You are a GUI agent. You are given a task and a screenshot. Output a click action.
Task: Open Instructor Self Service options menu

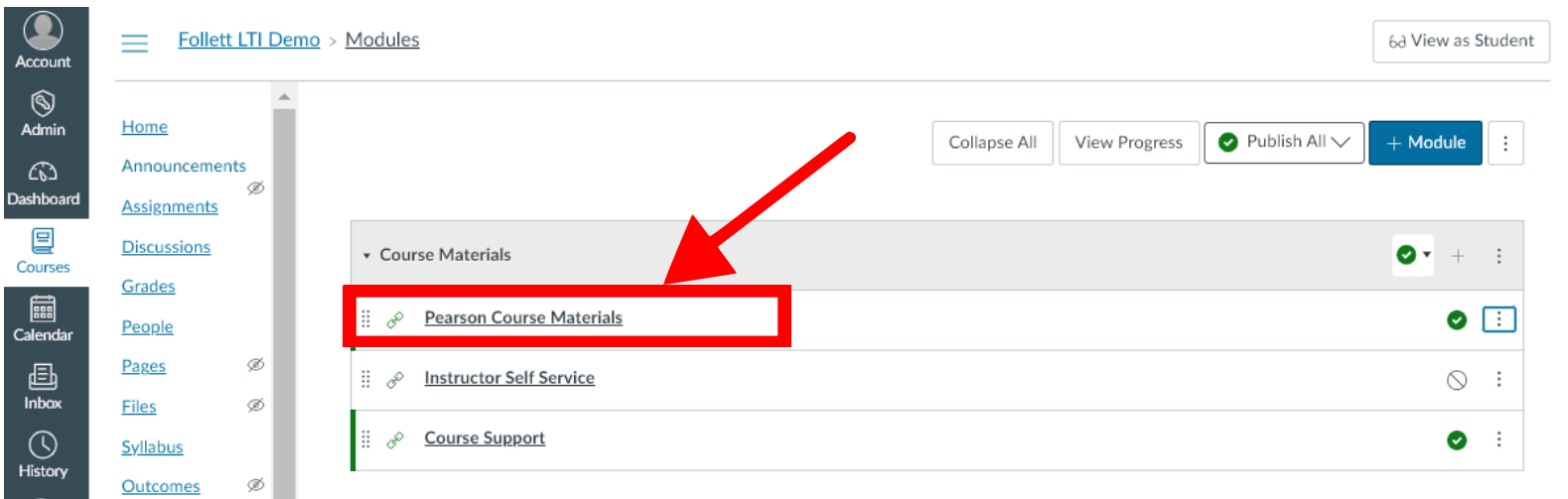tap(1498, 379)
